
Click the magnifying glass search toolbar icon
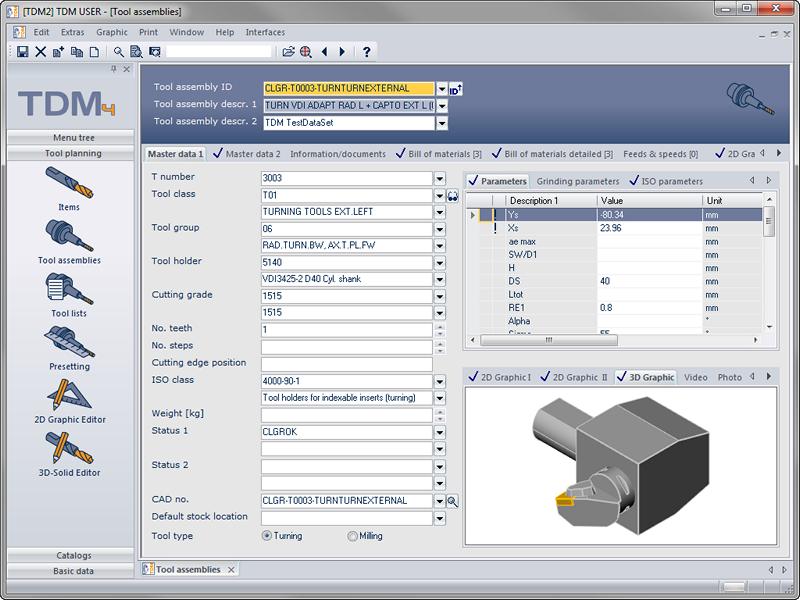pos(119,52)
